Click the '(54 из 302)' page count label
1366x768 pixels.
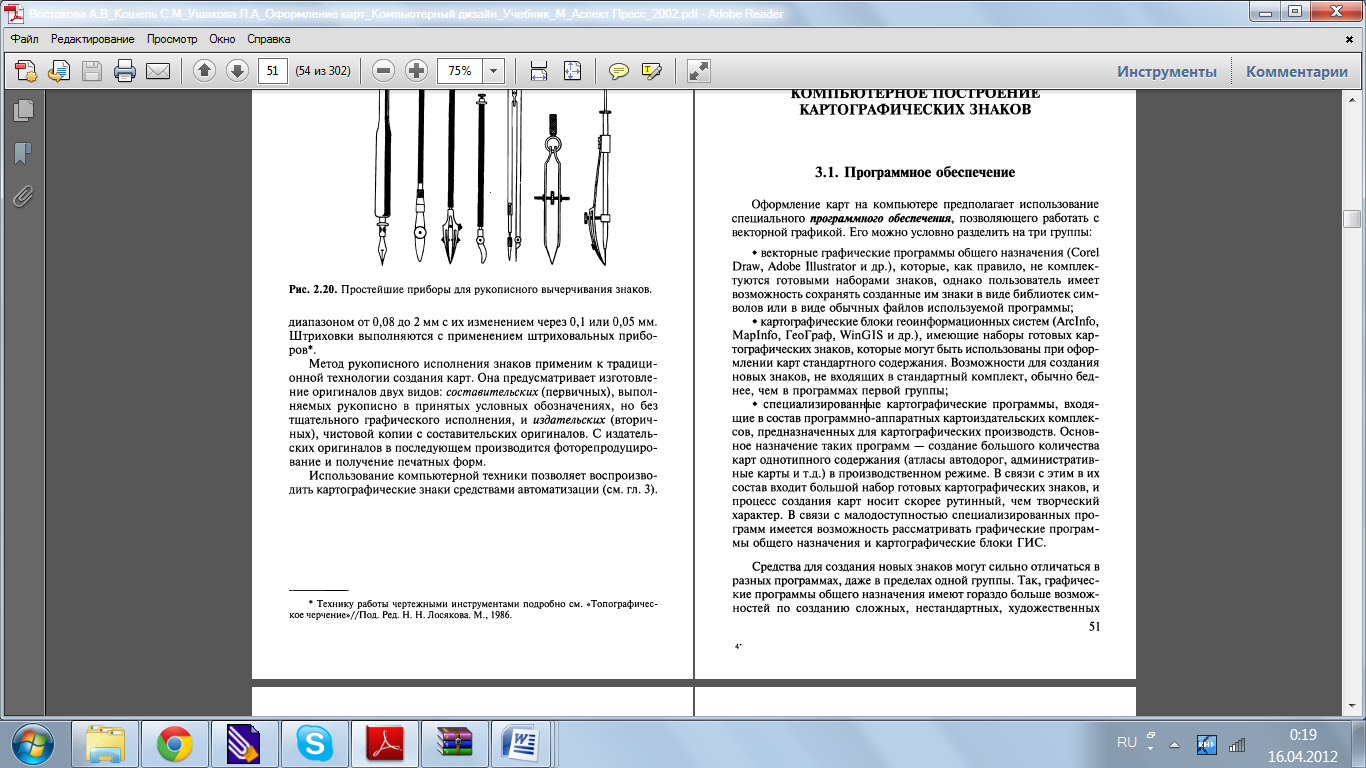[x=323, y=71]
